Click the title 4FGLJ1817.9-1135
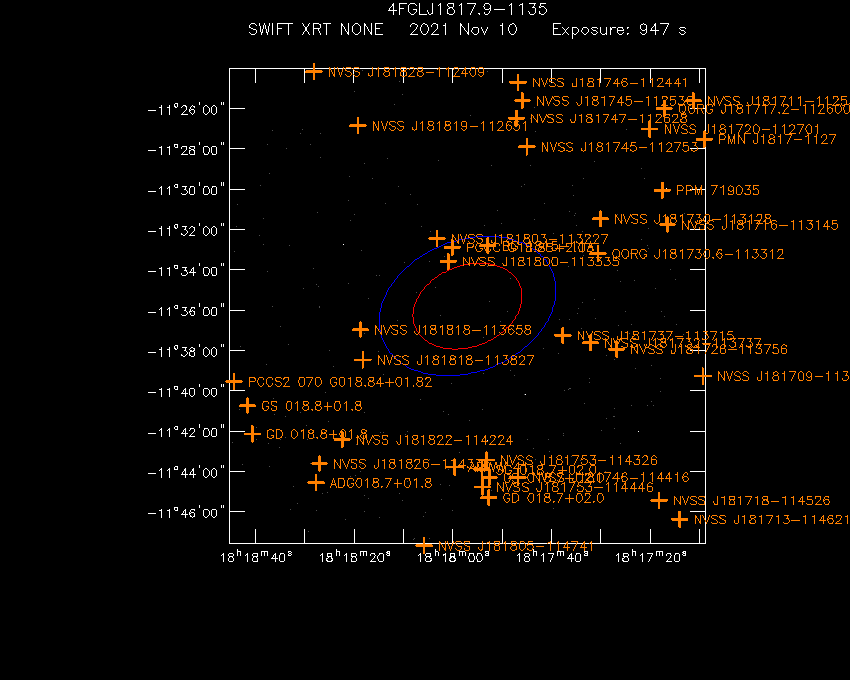Viewport: 850px width, 680px height. [467, 9]
